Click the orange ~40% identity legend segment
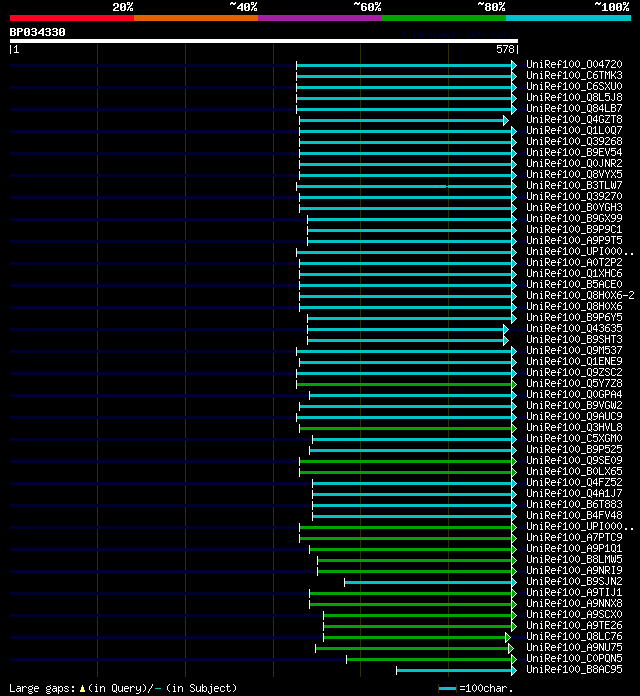The height and width of the screenshot is (696, 640). pyautogui.click(x=196, y=18)
